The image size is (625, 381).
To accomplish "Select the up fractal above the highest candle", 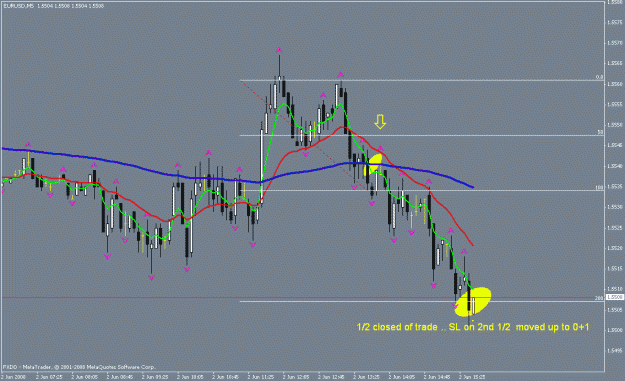I will tap(279, 50).
